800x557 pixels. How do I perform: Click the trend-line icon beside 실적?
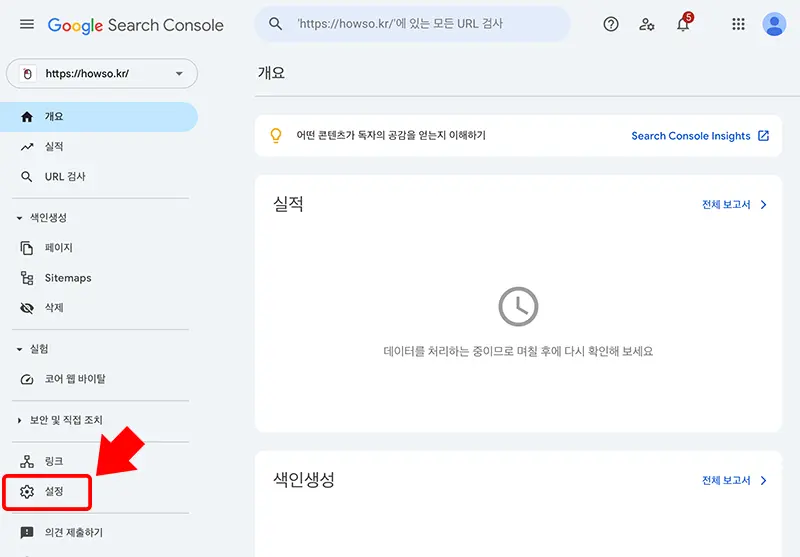(27, 147)
